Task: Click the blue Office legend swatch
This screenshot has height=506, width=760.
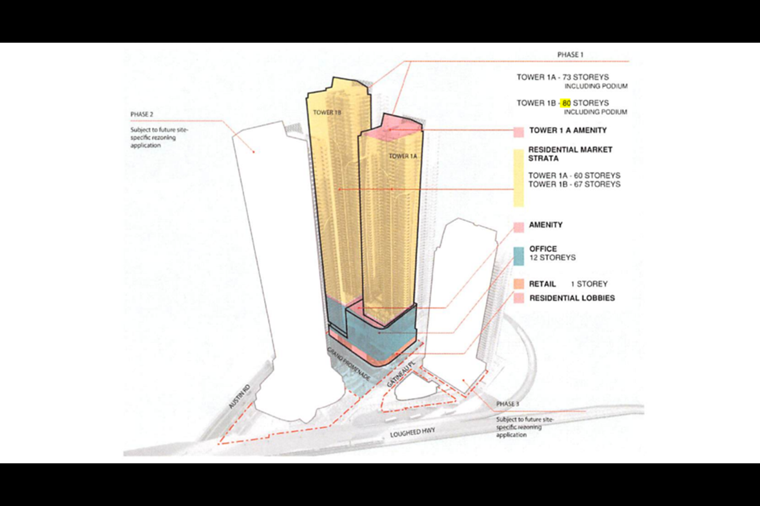Action: point(518,254)
